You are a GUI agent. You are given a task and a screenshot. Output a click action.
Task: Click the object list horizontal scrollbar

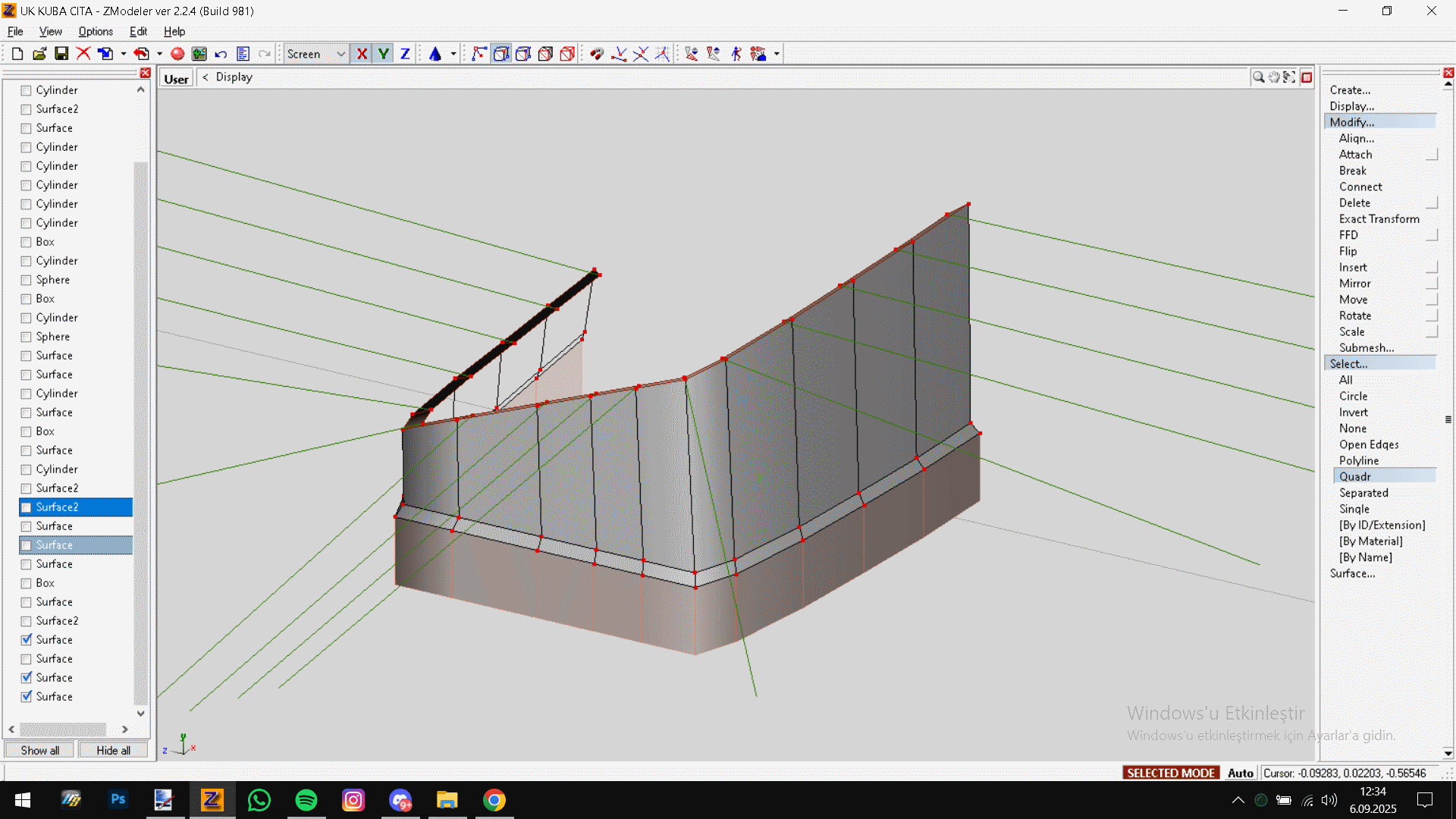coord(63,729)
